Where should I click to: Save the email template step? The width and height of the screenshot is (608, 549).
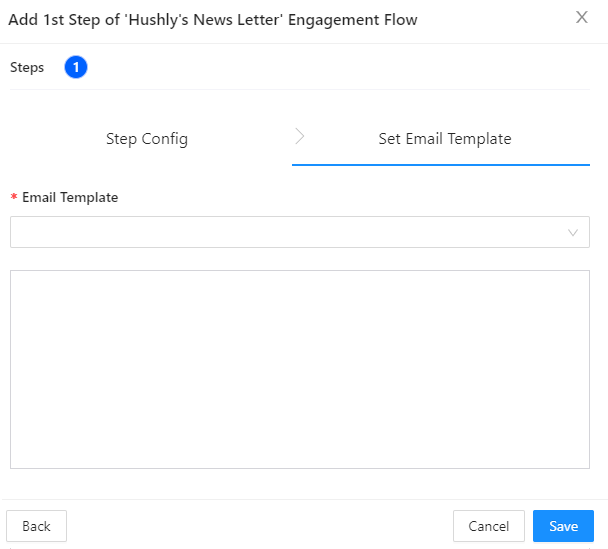563,526
